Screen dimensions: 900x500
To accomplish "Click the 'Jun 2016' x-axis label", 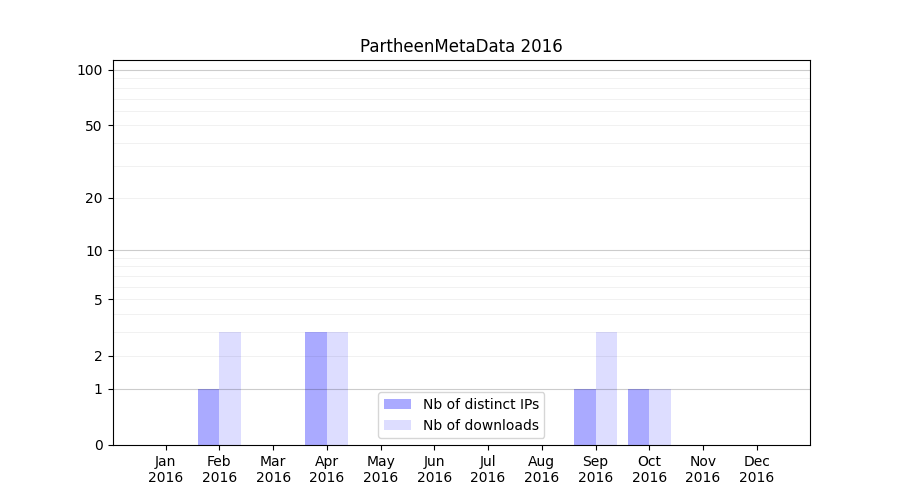I will 434,469.
